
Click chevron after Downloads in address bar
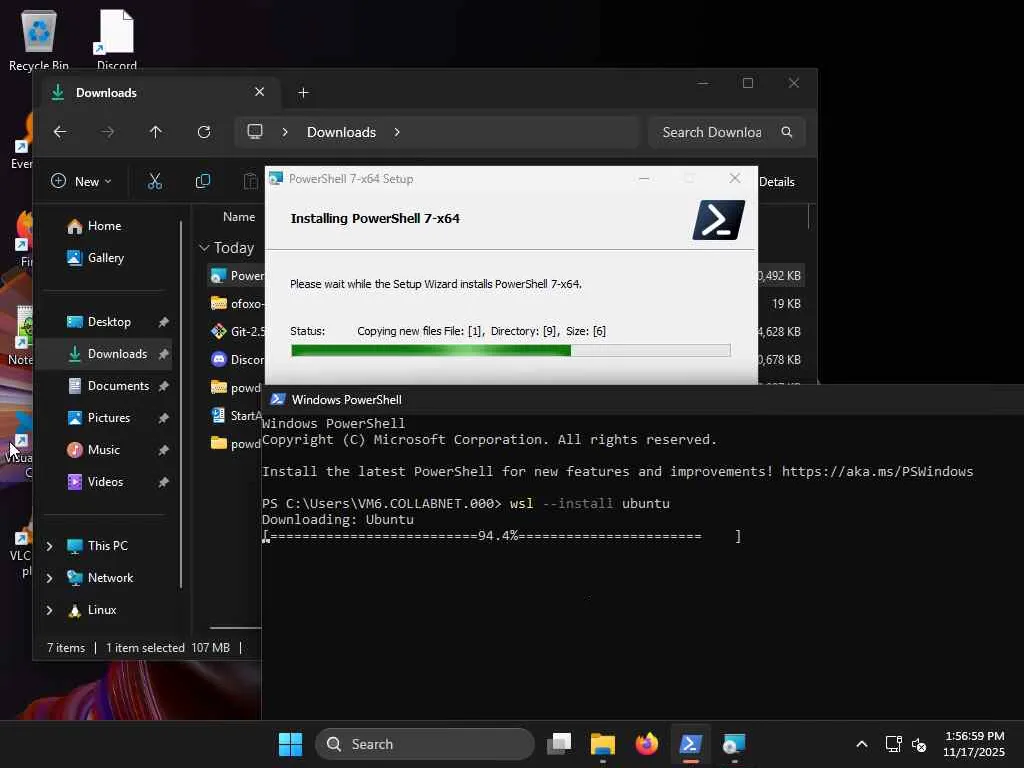tap(397, 132)
